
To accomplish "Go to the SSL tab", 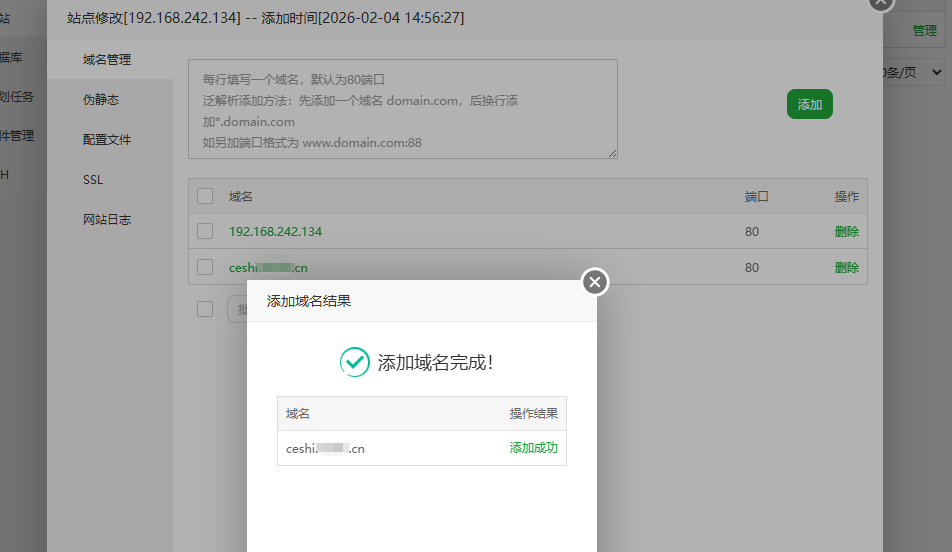I will [93, 180].
